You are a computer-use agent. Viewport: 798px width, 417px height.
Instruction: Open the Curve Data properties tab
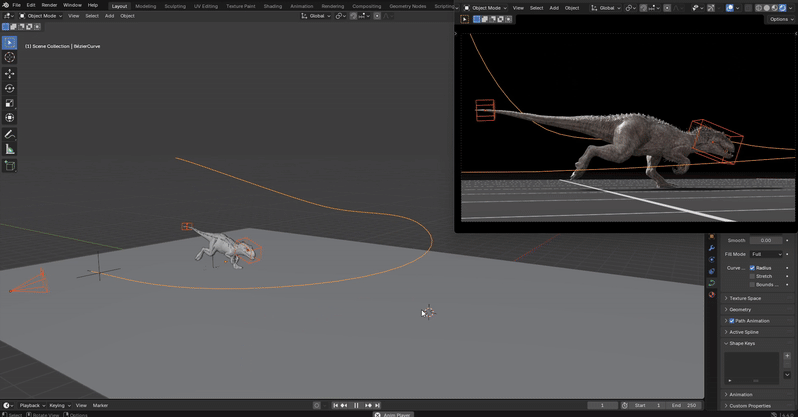[711, 283]
